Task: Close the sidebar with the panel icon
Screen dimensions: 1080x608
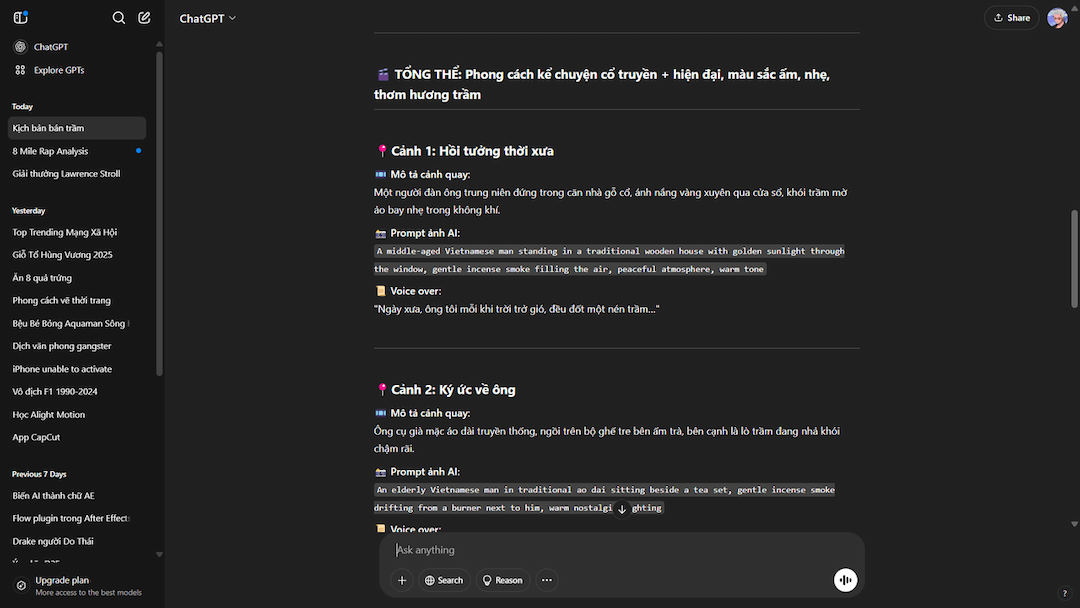Action: pyautogui.click(x=21, y=18)
